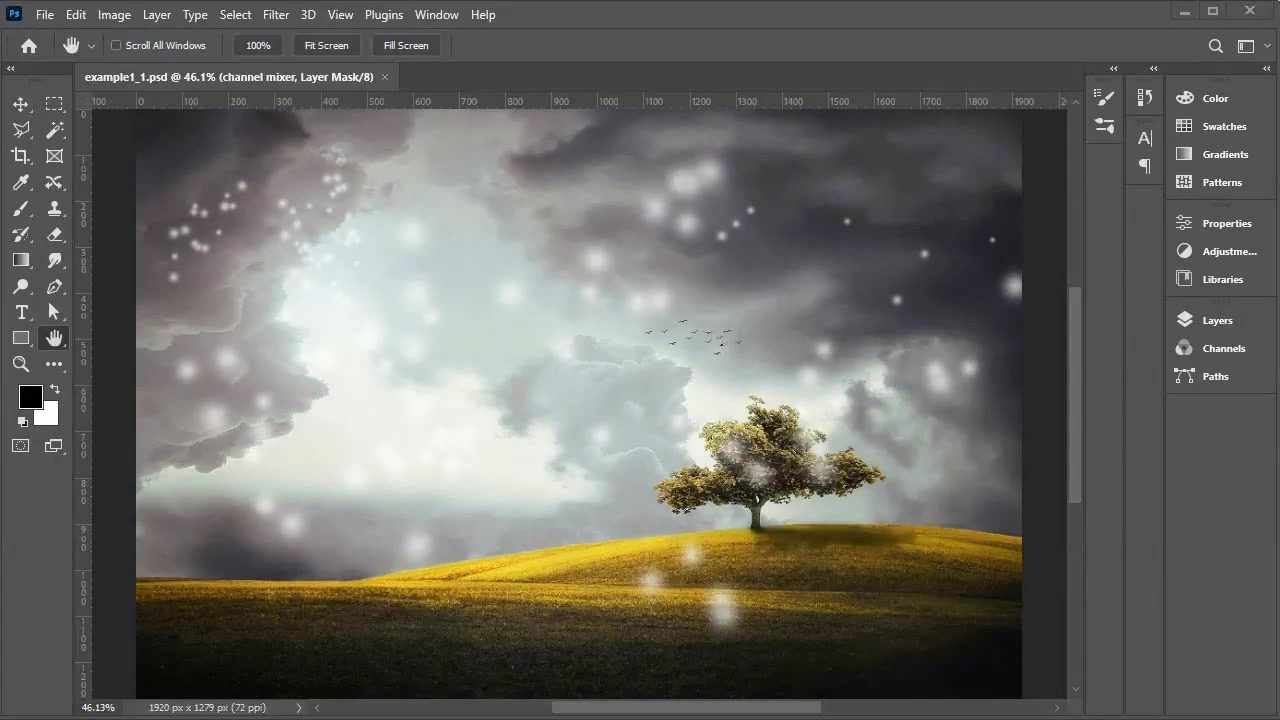
Task: Enable Scroll All Windows checkbox
Action: (116, 45)
